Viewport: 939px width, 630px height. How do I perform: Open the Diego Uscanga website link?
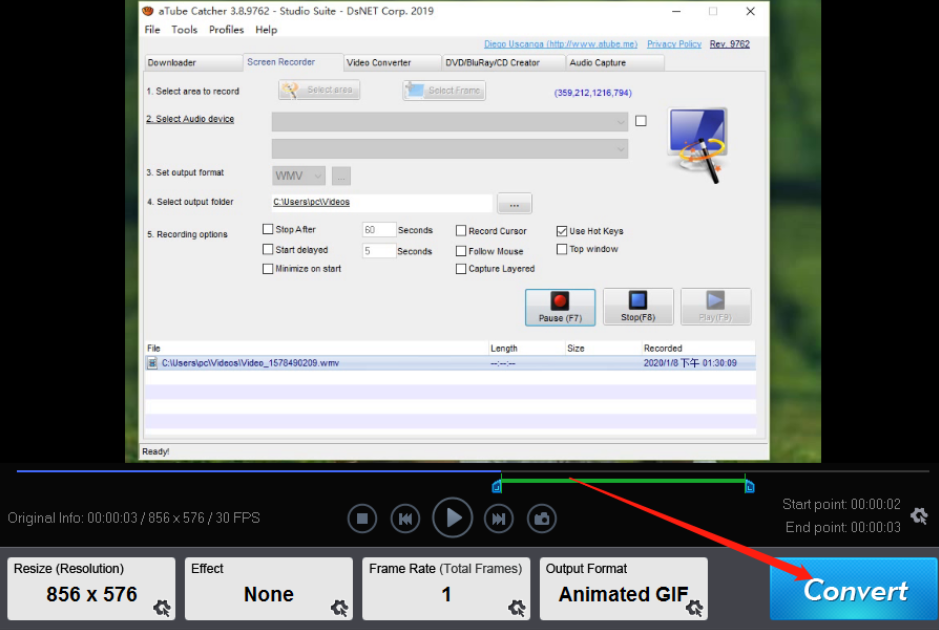(x=561, y=44)
